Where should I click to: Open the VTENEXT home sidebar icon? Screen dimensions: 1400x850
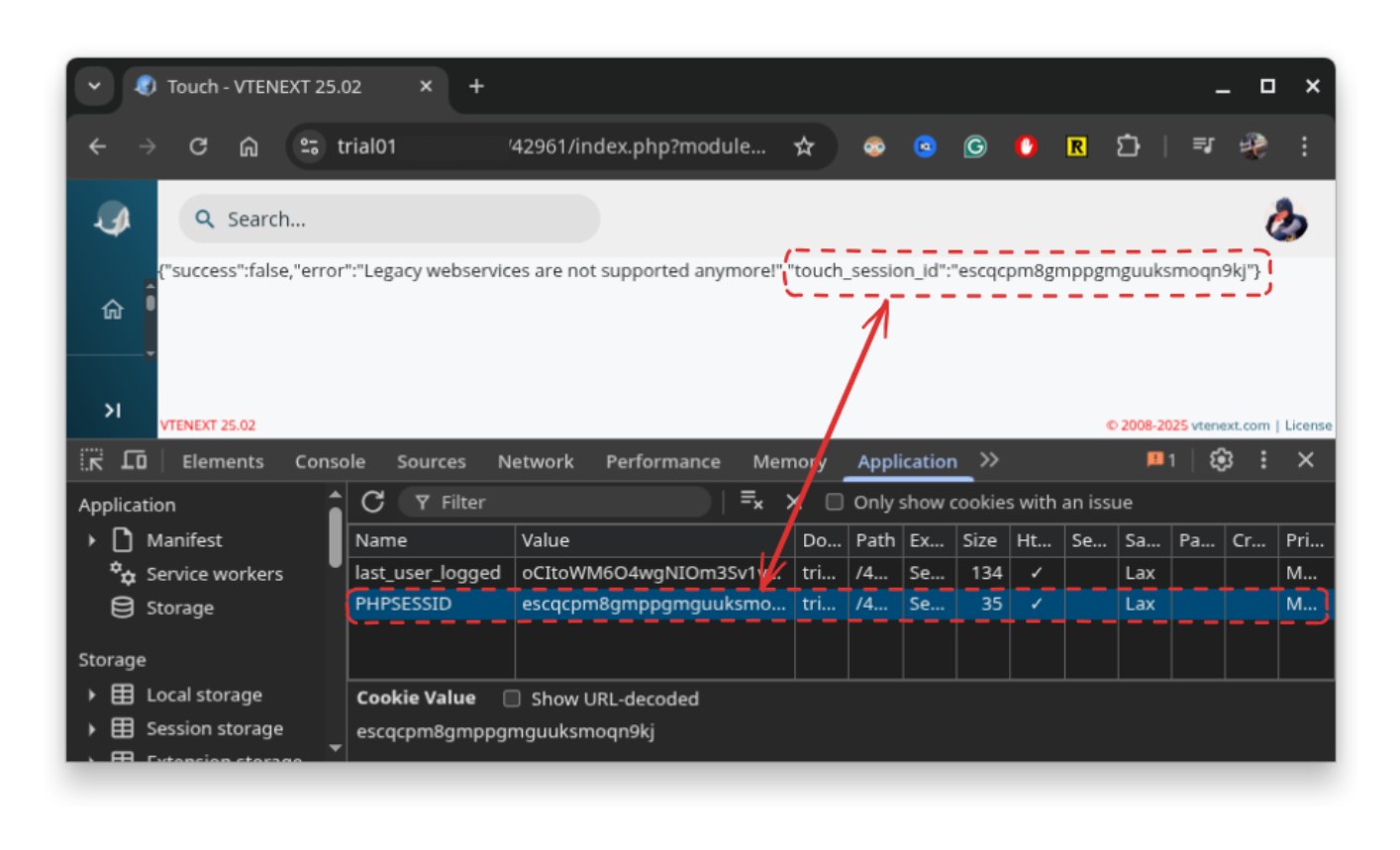tap(112, 310)
